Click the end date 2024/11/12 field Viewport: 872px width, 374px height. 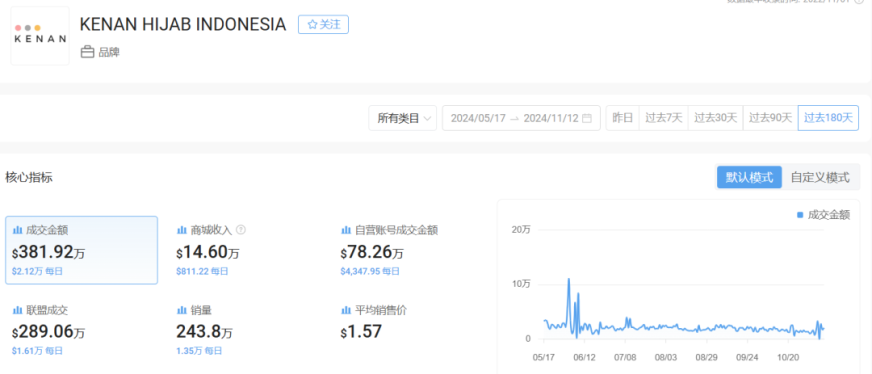(551, 118)
